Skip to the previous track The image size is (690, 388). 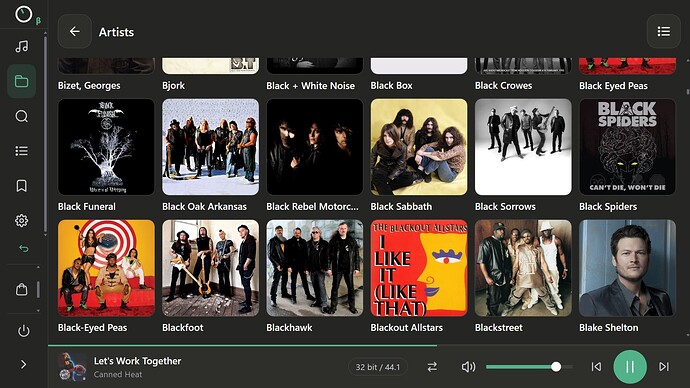(x=596, y=366)
